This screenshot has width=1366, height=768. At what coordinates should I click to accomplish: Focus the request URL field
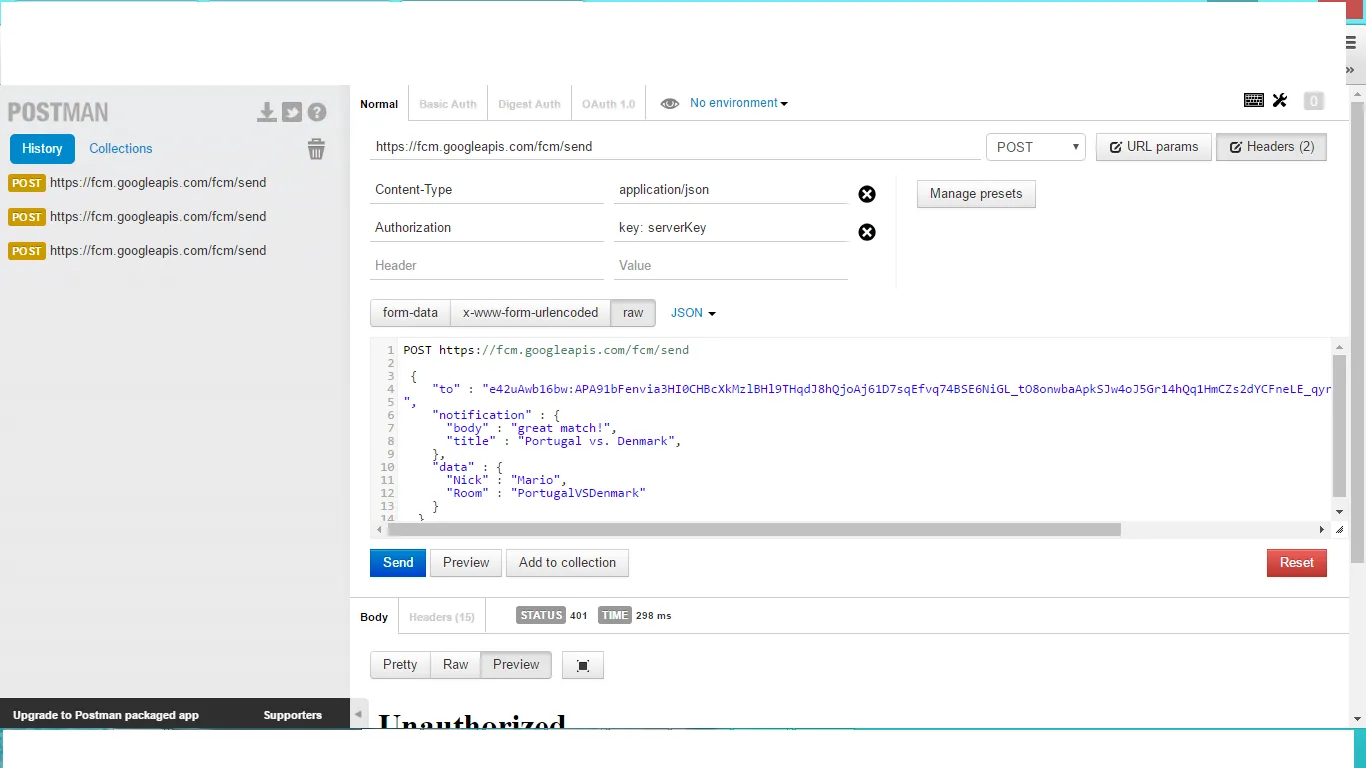click(x=675, y=147)
